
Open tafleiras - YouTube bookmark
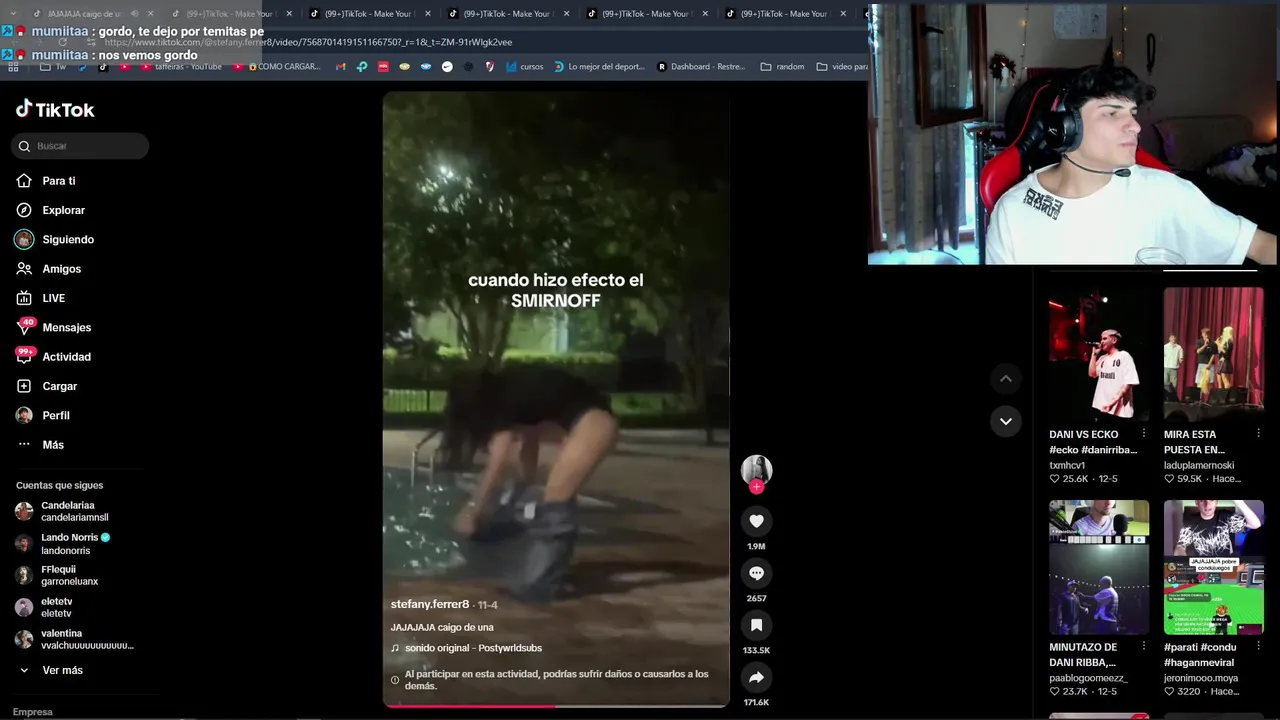pyautogui.click(x=182, y=67)
